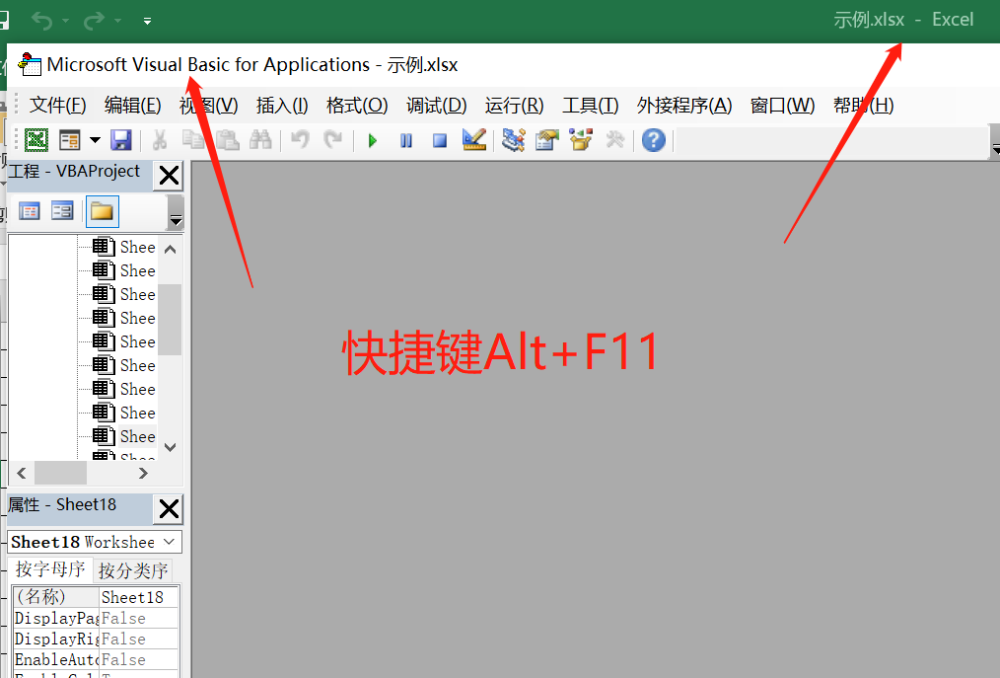Toggle Design Mode icon
This screenshot has height=678, width=1000.
(x=474, y=140)
